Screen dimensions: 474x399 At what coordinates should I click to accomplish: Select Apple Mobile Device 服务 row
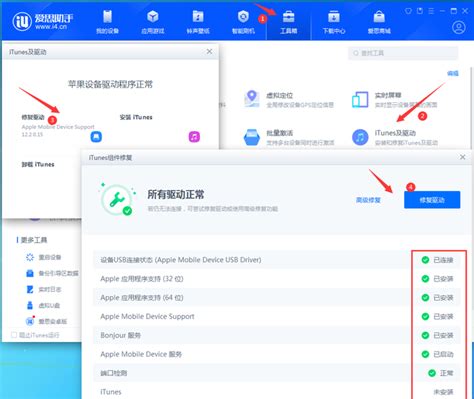tap(277, 354)
